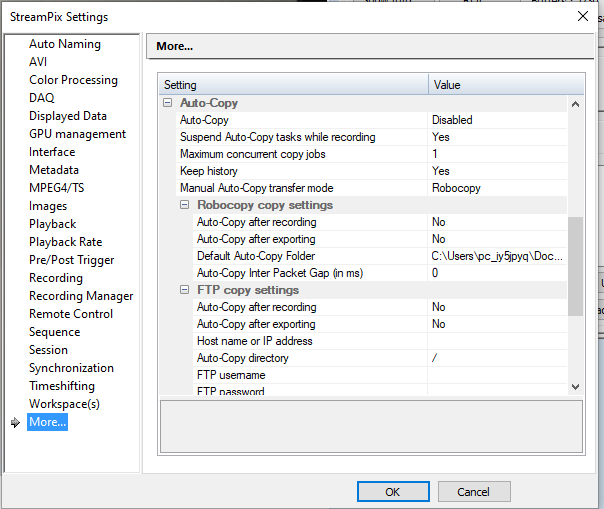Open the Color Processing settings page

tap(73, 80)
